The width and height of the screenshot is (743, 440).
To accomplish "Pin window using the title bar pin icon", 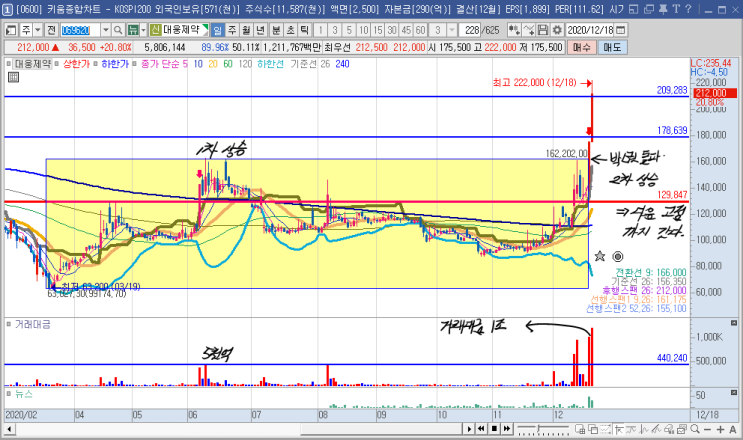I will coord(663,9).
